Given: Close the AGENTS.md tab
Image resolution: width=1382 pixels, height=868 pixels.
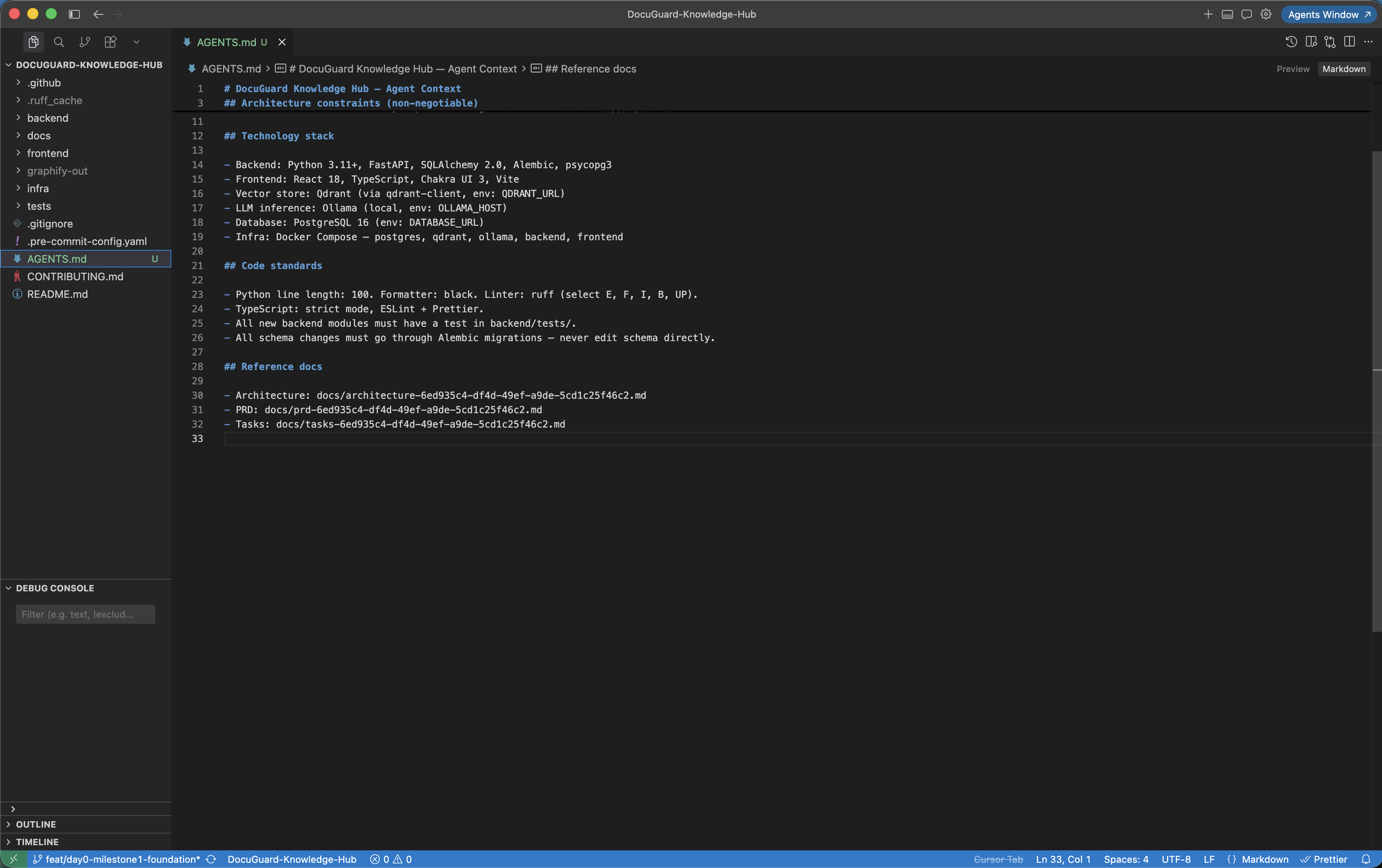Looking at the screenshot, I should (x=282, y=42).
